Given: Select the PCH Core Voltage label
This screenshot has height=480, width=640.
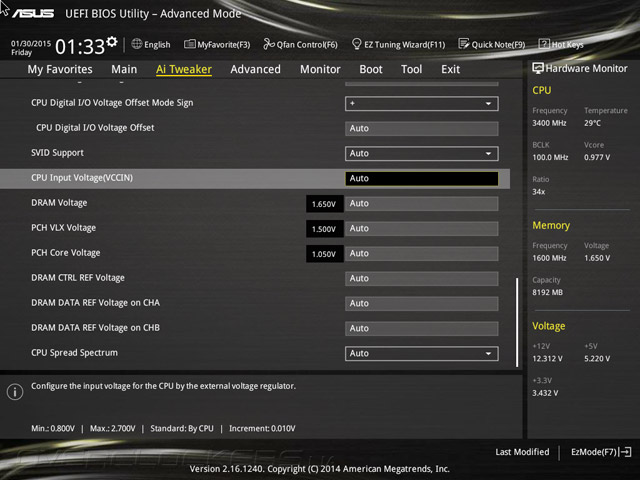Looking at the screenshot, I should point(66,253).
